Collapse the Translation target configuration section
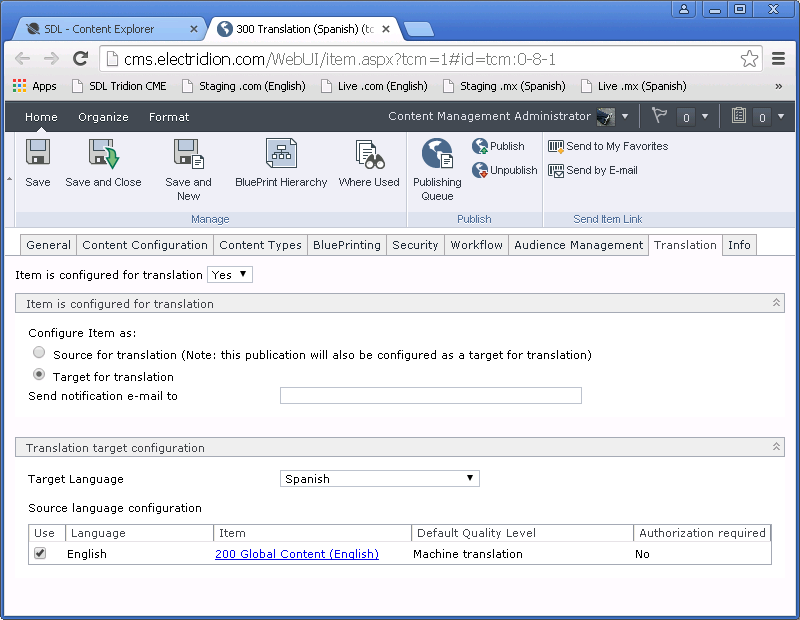The image size is (800, 620). click(x=776, y=448)
